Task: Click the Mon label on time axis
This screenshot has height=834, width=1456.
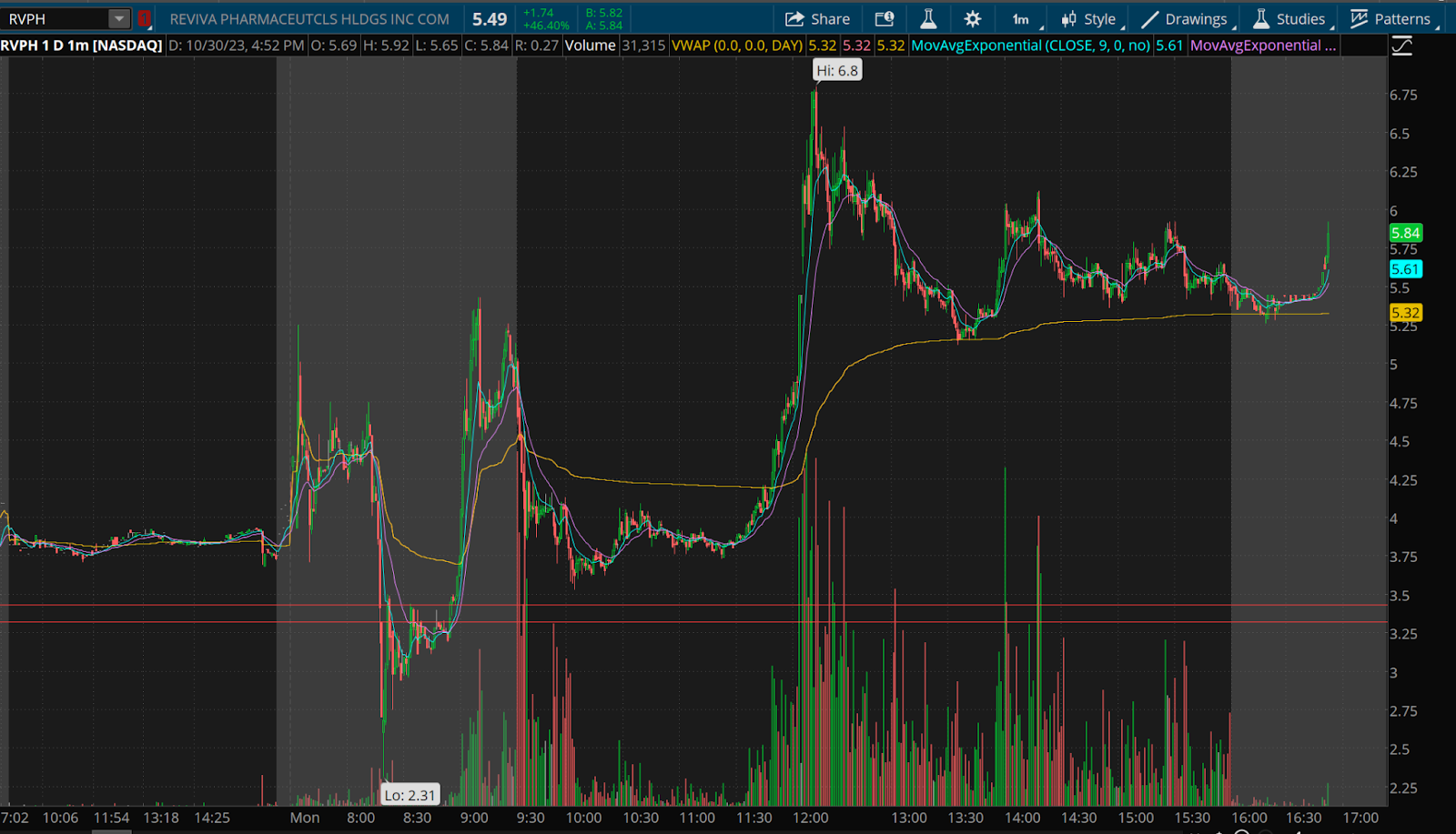Action: pos(305,818)
